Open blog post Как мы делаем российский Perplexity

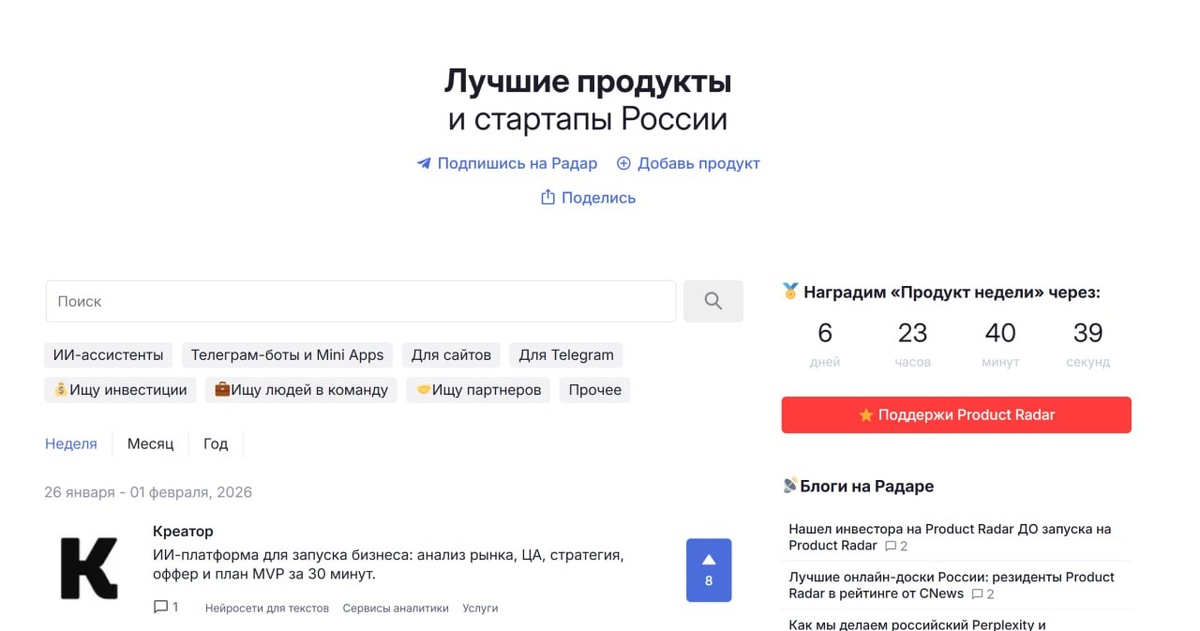pyautogui.click(x=917, y=624)
